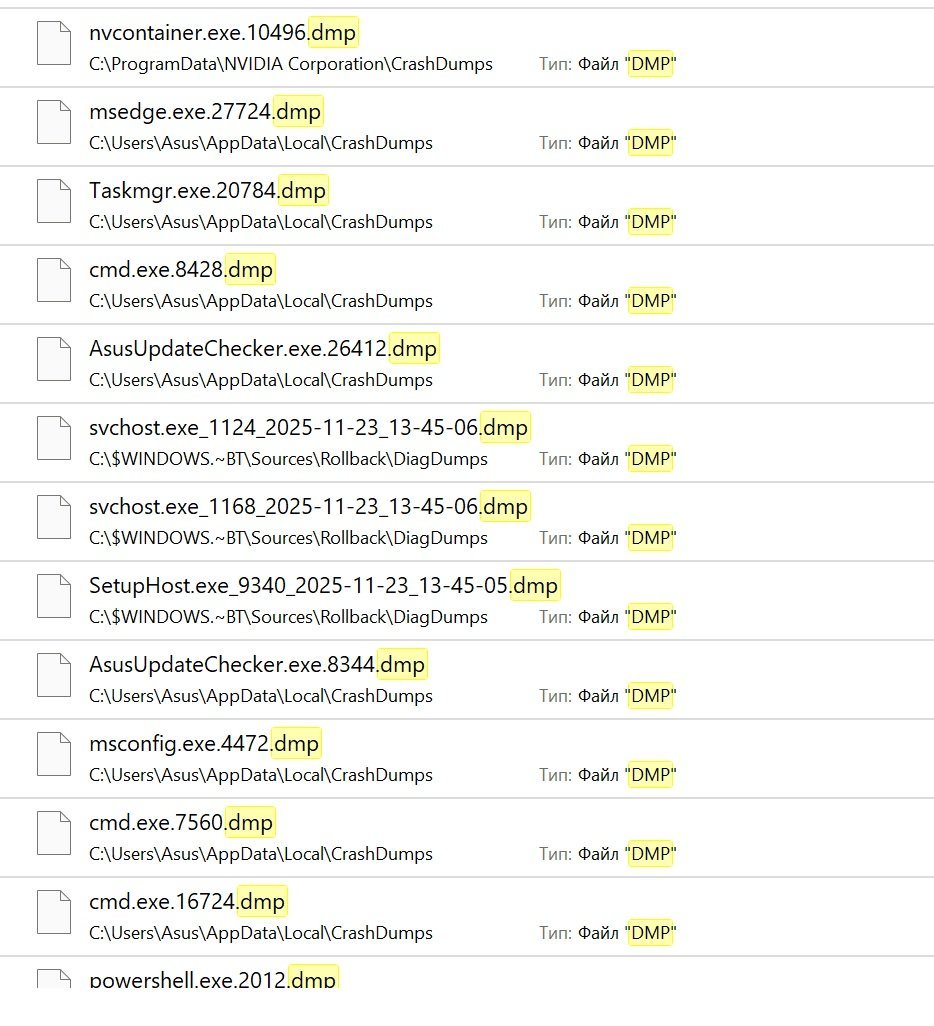The image size is (934, 1026).
Task: Click the type label of cmd.exe.8428.dmp
Action: click(607, 301)
